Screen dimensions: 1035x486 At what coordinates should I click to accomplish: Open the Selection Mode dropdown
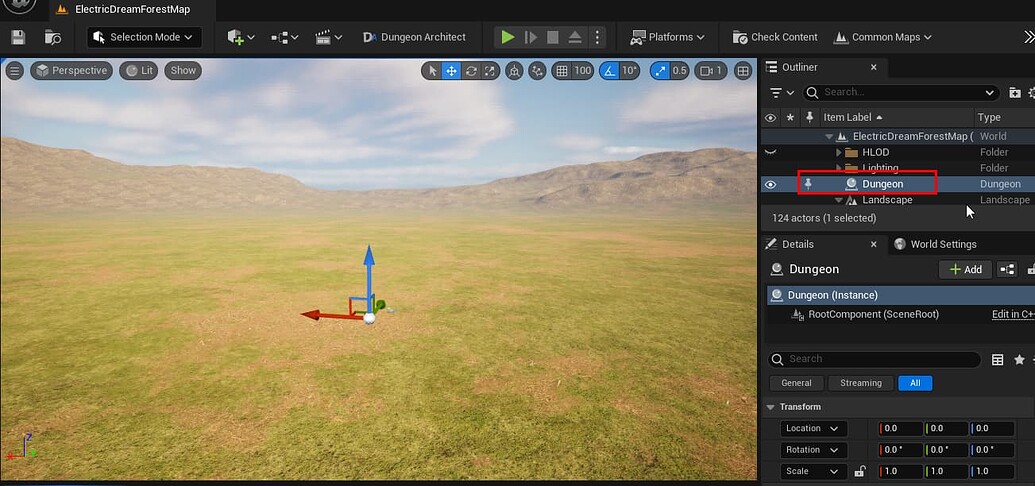145,37
